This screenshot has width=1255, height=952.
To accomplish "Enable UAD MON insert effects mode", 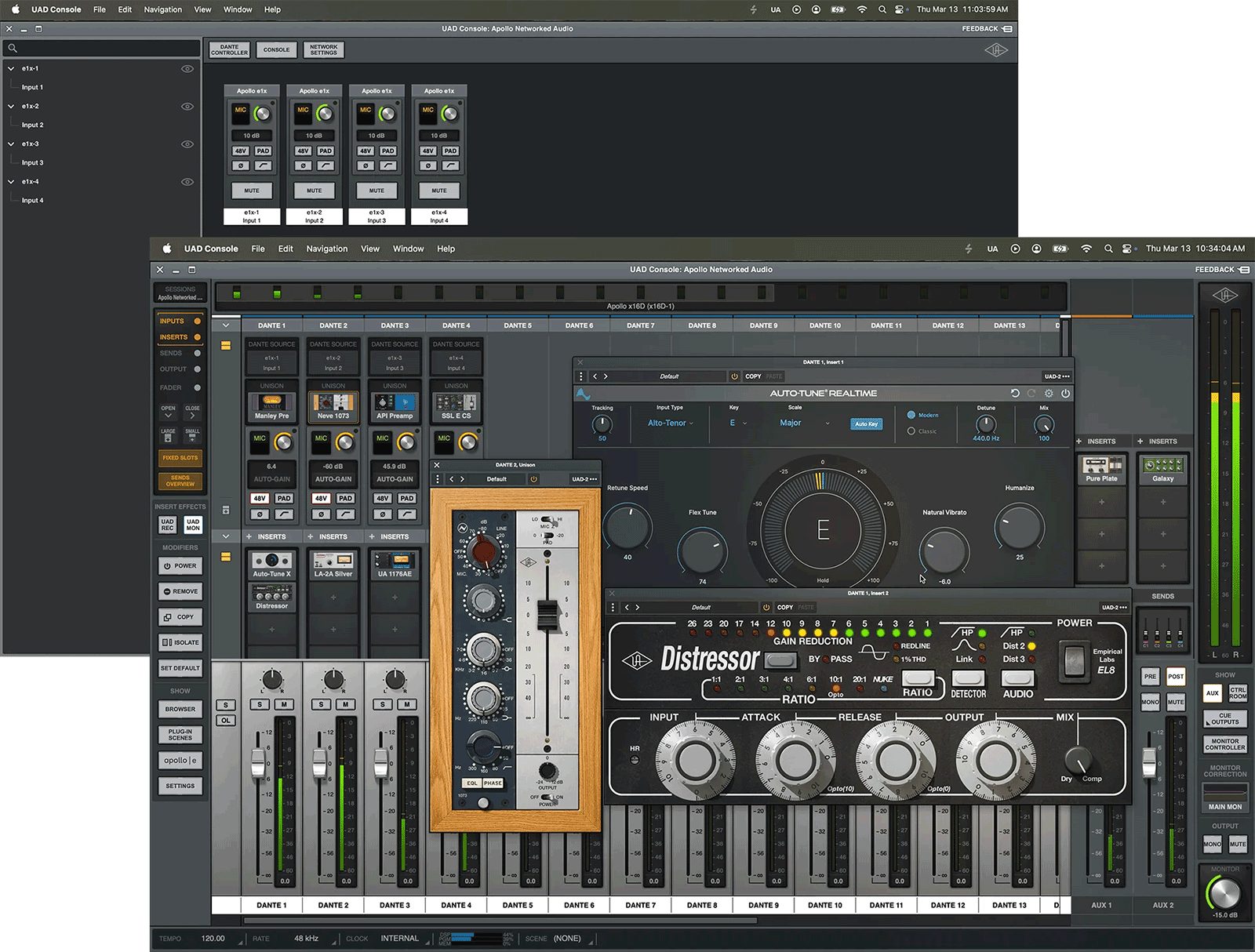I will [193, 525].
